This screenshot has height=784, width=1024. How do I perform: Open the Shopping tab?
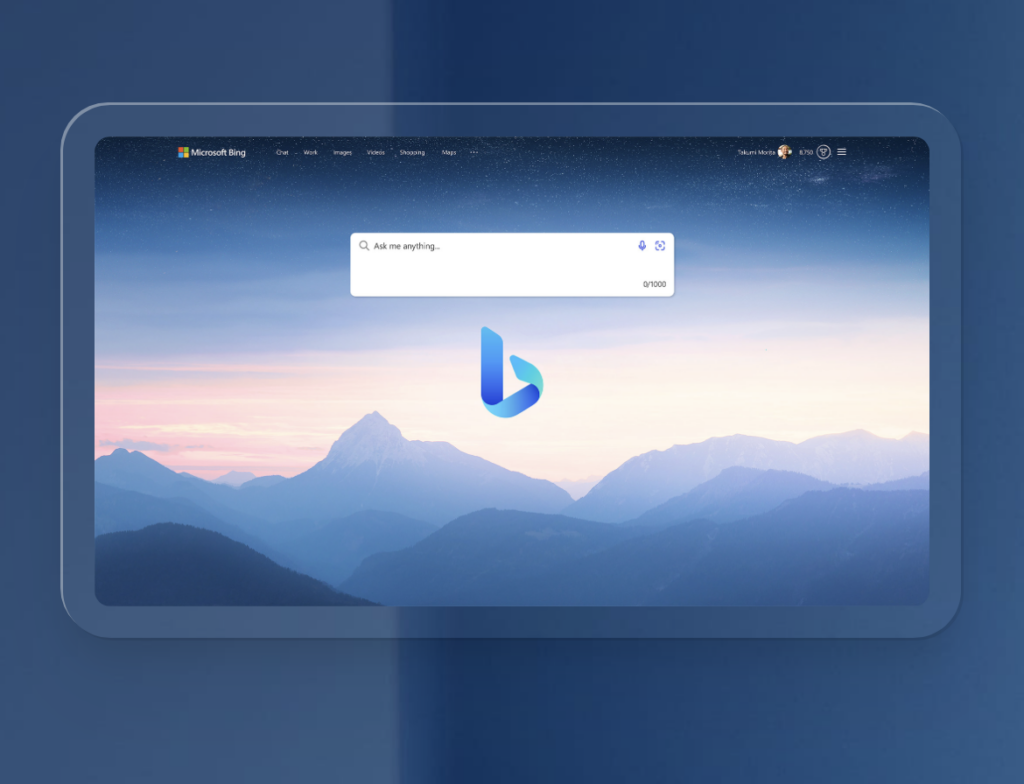[x=412, y=152]
